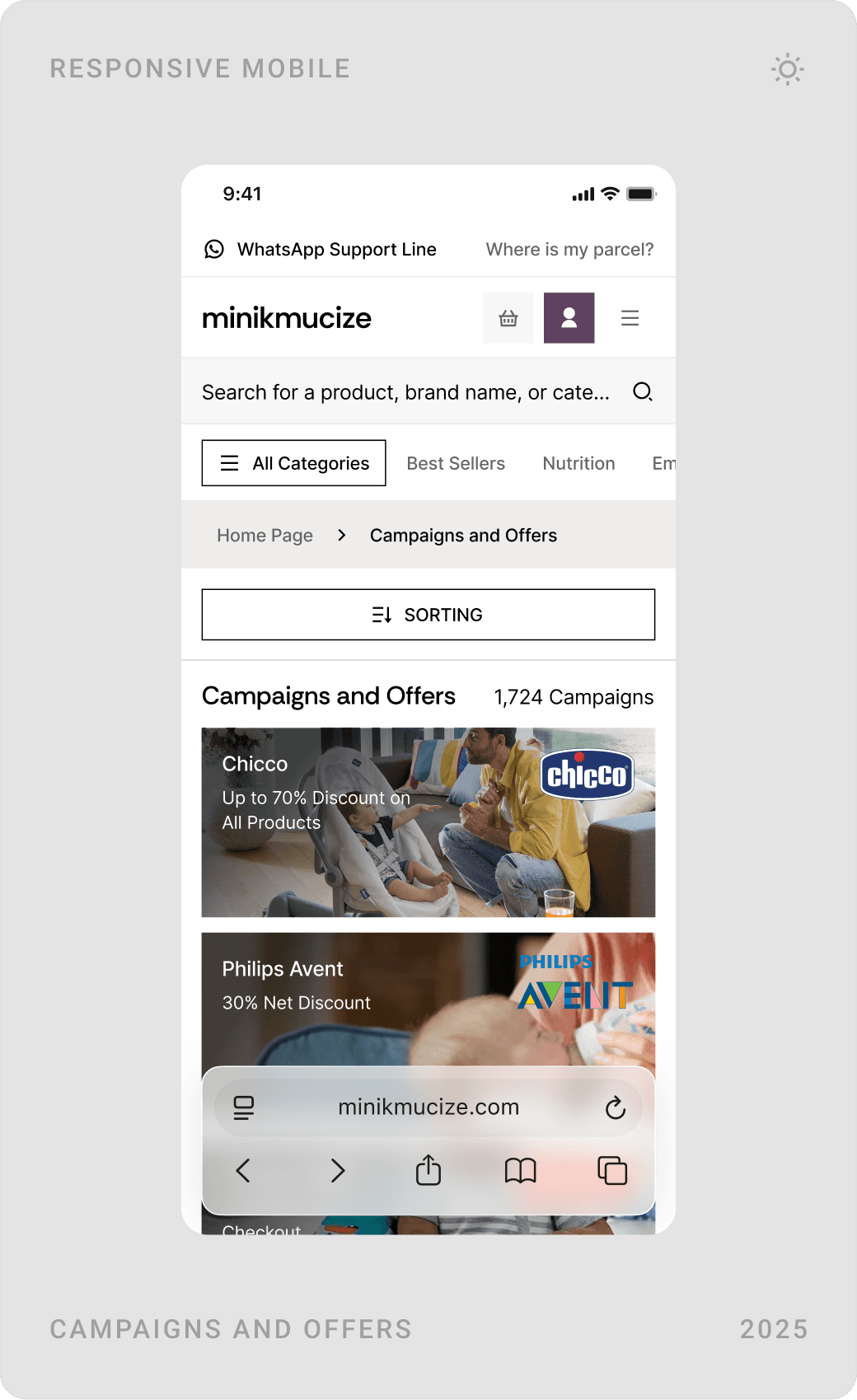Open the Chicco campaign banner
This screenshot has width=857, height=1400.
click(428, 822)
